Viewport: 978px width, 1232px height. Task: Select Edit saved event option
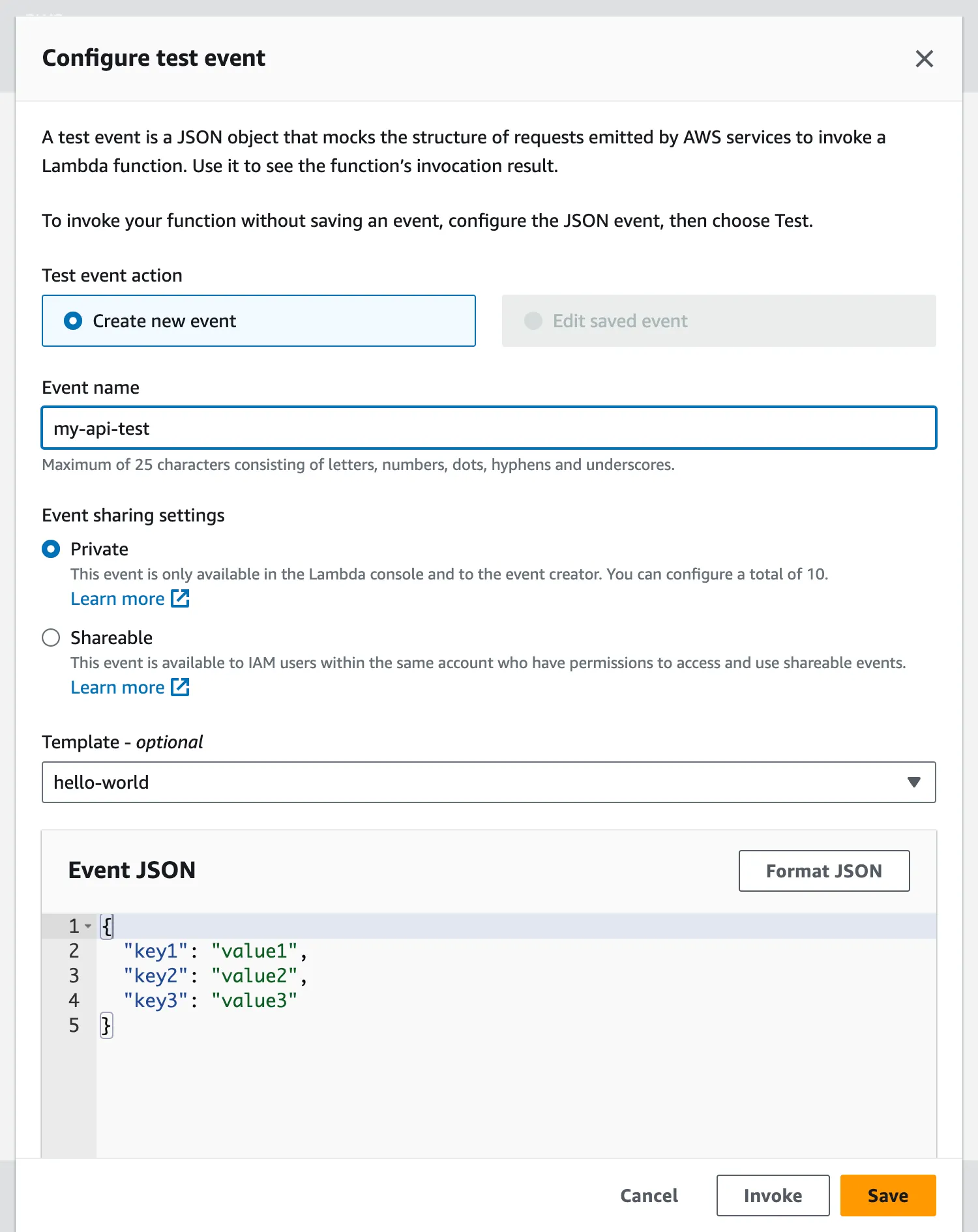click(533, 321)
